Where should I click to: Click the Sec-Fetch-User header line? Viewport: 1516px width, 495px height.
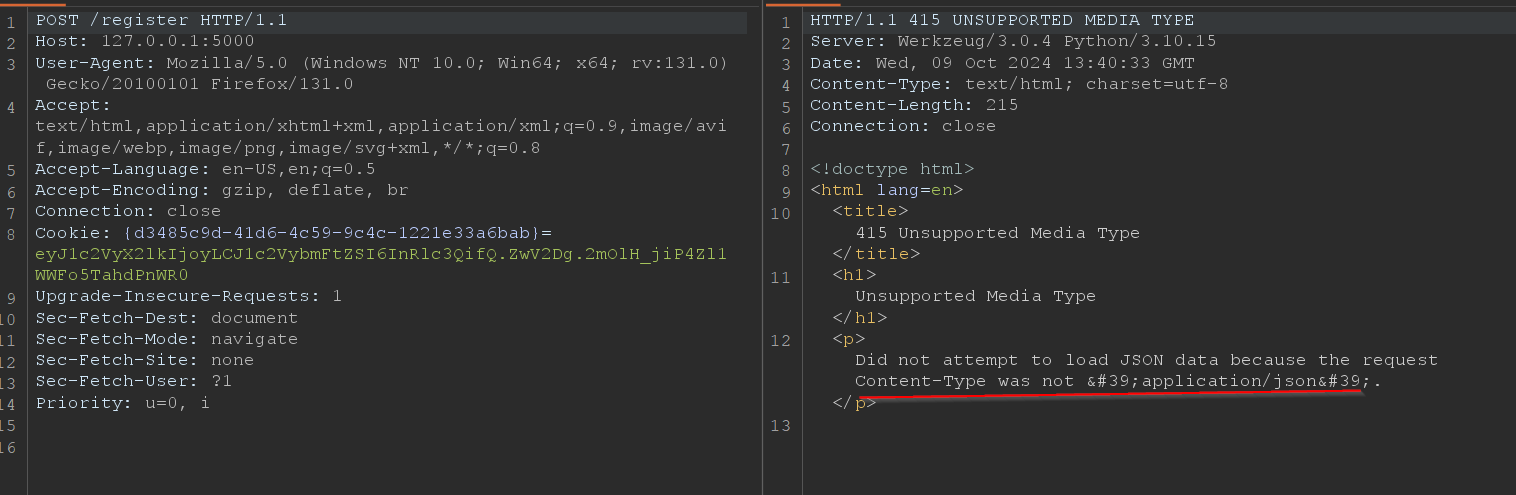(x=133, y=382)
